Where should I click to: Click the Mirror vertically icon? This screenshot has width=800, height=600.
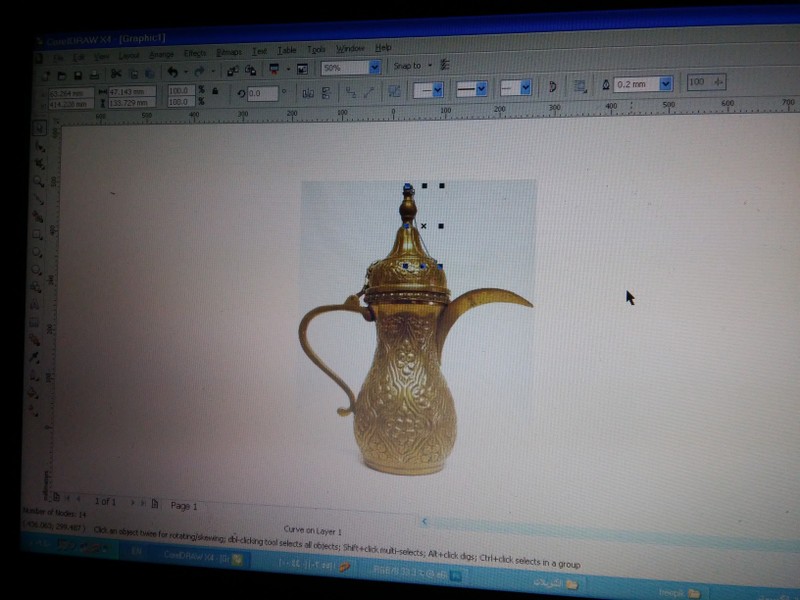(326, 92)
